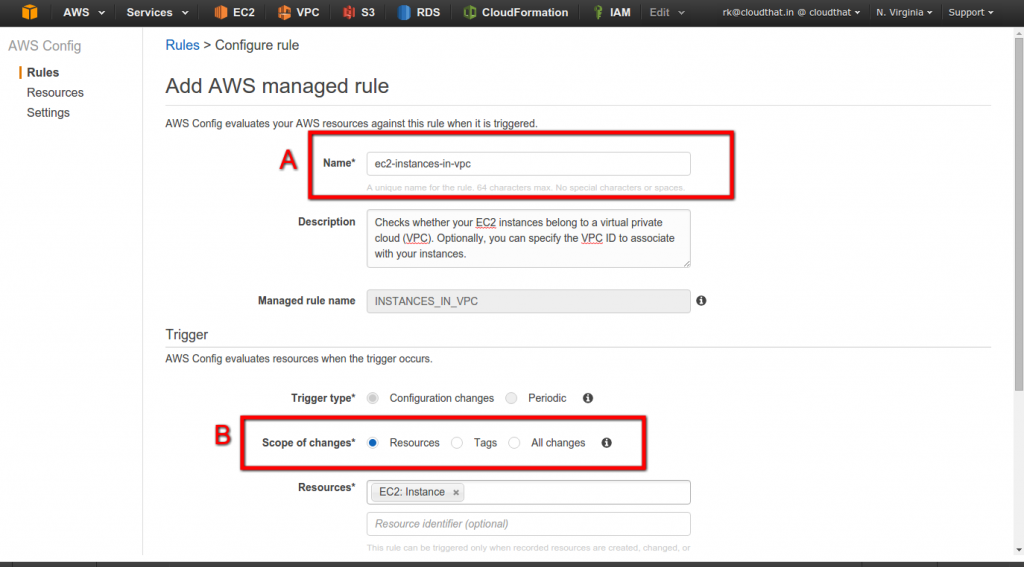Select Periodic trigger type
The width and height of the screenshot is (1024, 567).
tap(511, 398)
